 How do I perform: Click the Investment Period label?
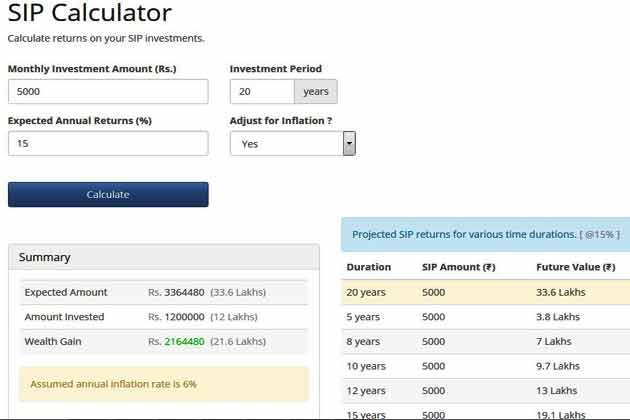(276, 69)
